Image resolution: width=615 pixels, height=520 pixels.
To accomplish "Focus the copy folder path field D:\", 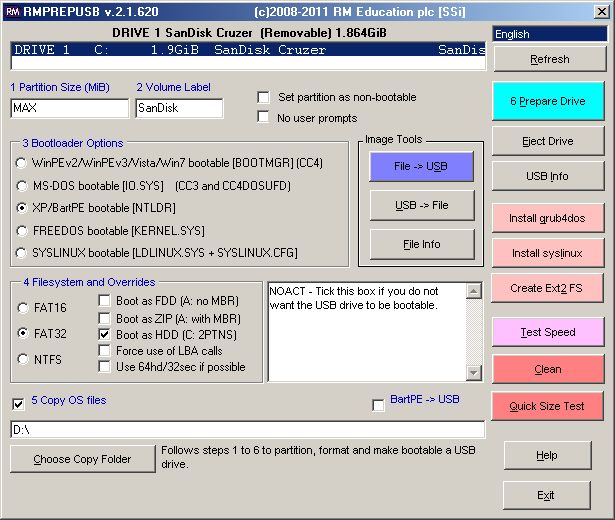I will click(x=248, y=430).
